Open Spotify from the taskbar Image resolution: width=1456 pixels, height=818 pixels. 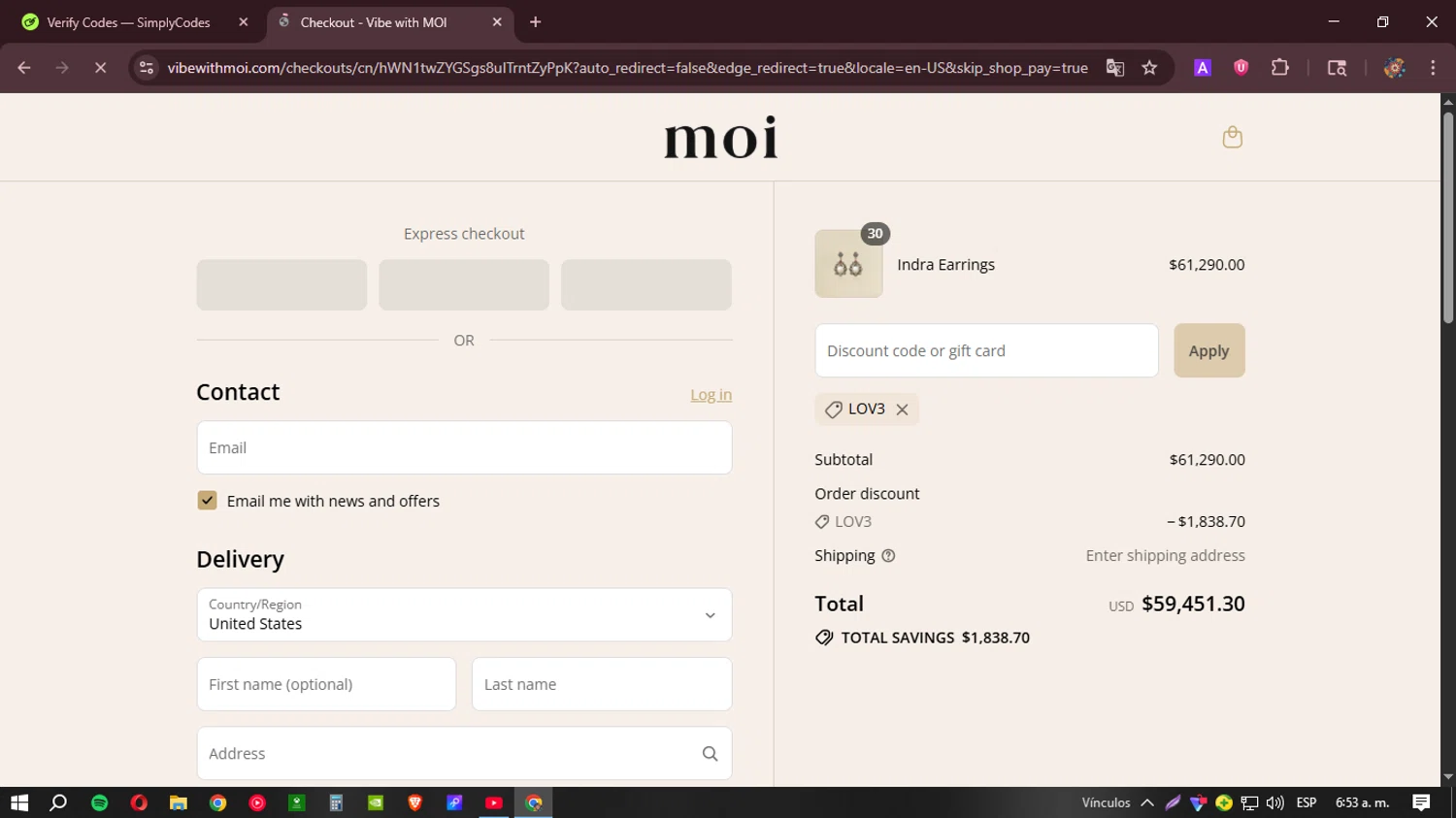pos(99,802)
